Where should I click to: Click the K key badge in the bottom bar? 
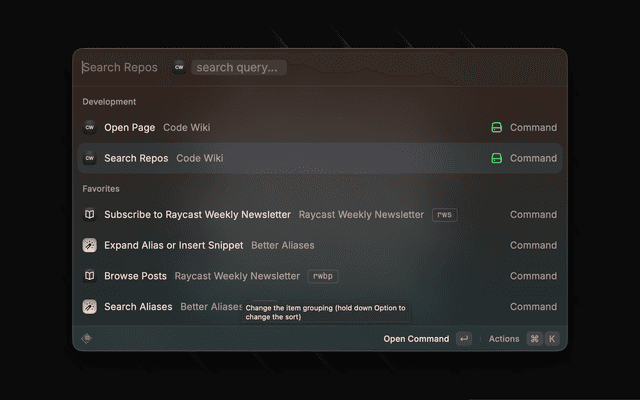551,339
